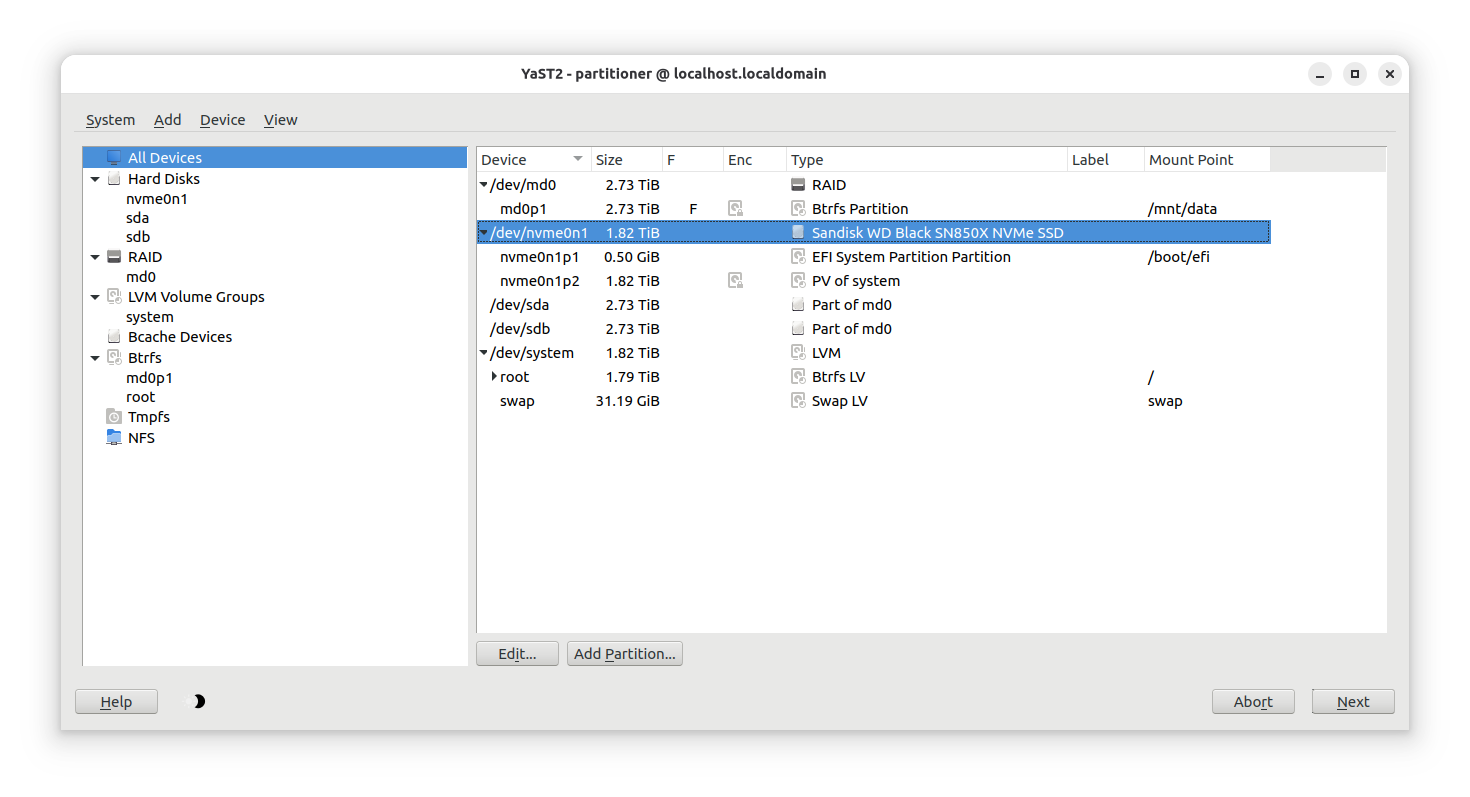Collapse the /dev/md0 row in device table

[484, 185]
